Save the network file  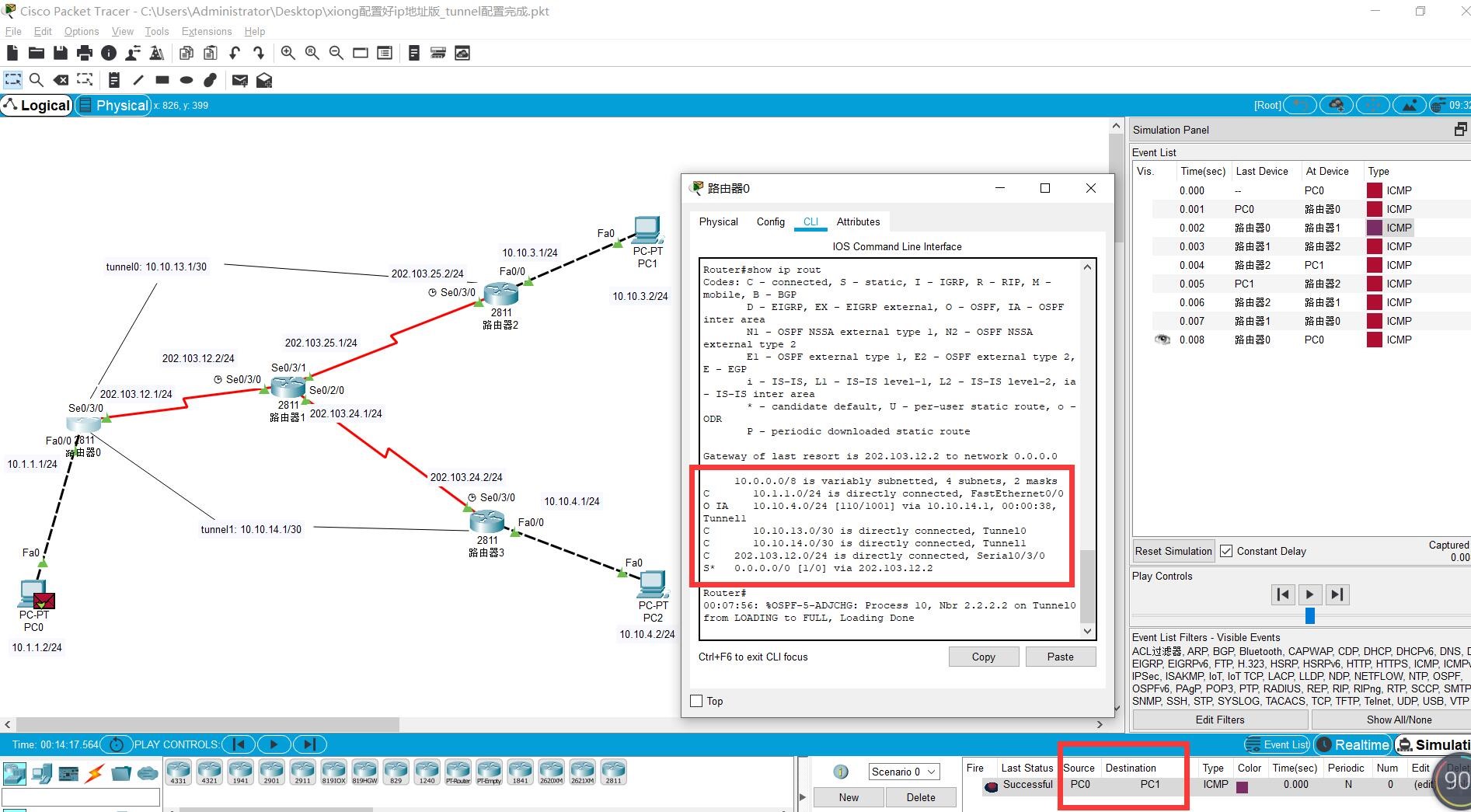[x=60, y=52]
